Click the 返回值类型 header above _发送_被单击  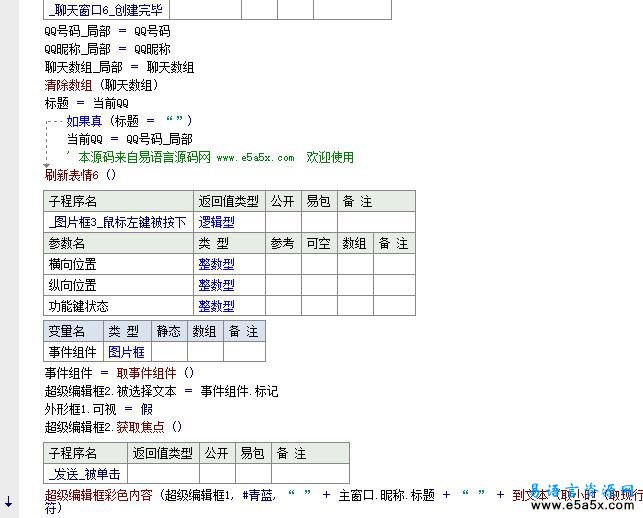163,454
